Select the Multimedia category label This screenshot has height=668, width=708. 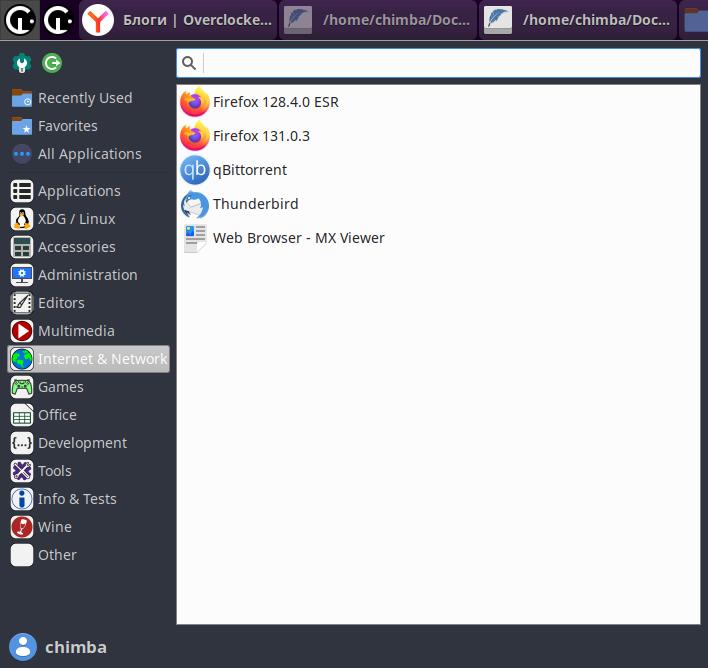(x=76, y=331)
